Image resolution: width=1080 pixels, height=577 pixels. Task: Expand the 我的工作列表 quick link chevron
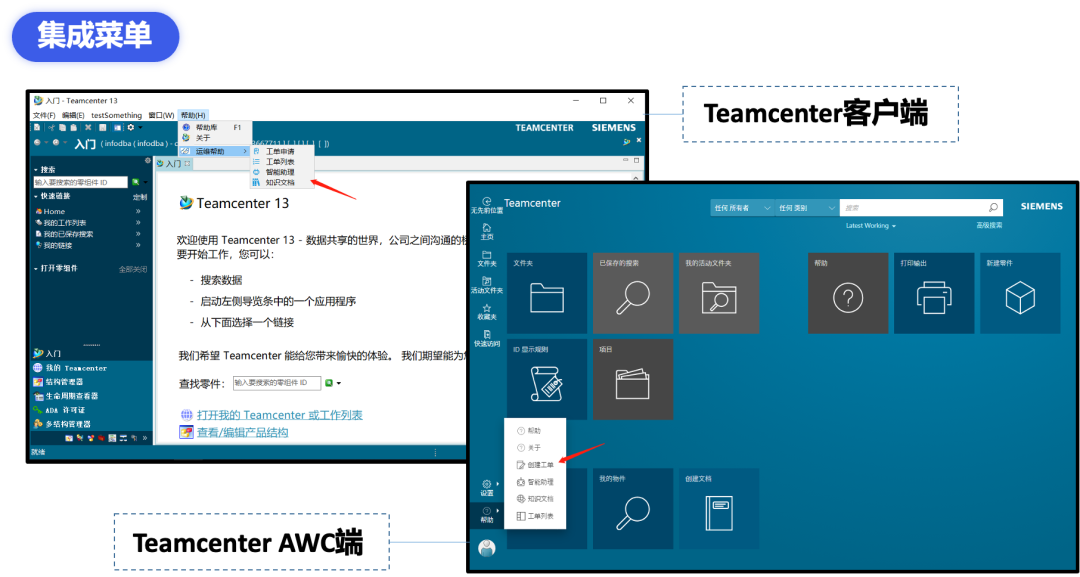tap(137, 222)
